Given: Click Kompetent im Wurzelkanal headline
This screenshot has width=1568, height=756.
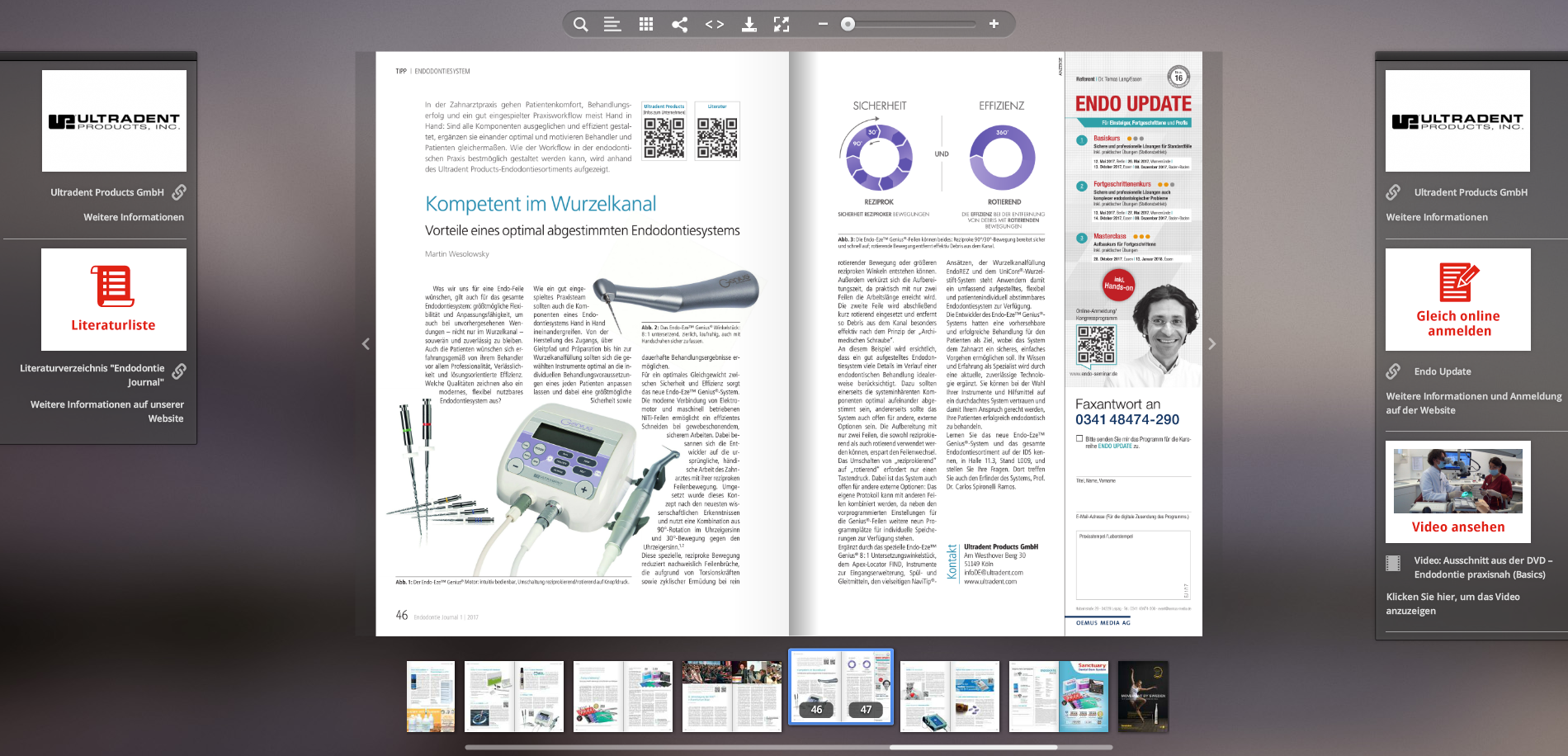Looking at the screenshot, I should coord(541,204).
